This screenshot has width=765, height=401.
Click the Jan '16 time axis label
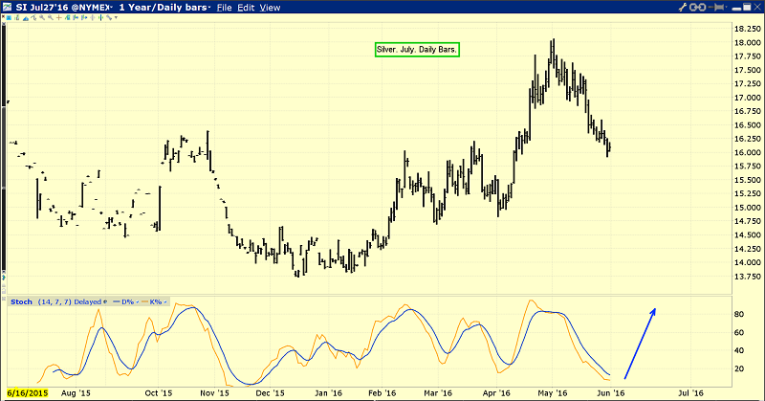[x=328, y=393]
